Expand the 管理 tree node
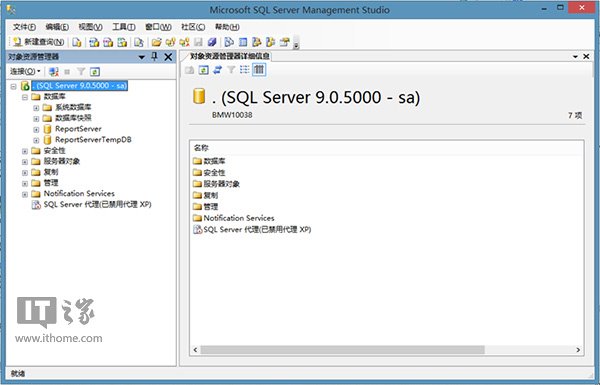 pyautogui.click(x=25, y=183)
